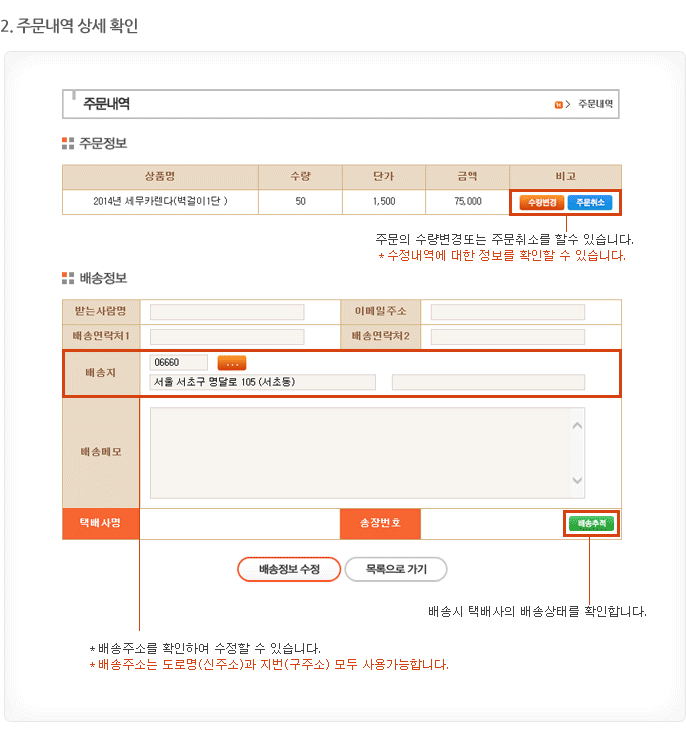This screenshot has width=686, height=743.
Task: Focus the 받는사람명 recipient name field
Action: click(x=227, y=312)
